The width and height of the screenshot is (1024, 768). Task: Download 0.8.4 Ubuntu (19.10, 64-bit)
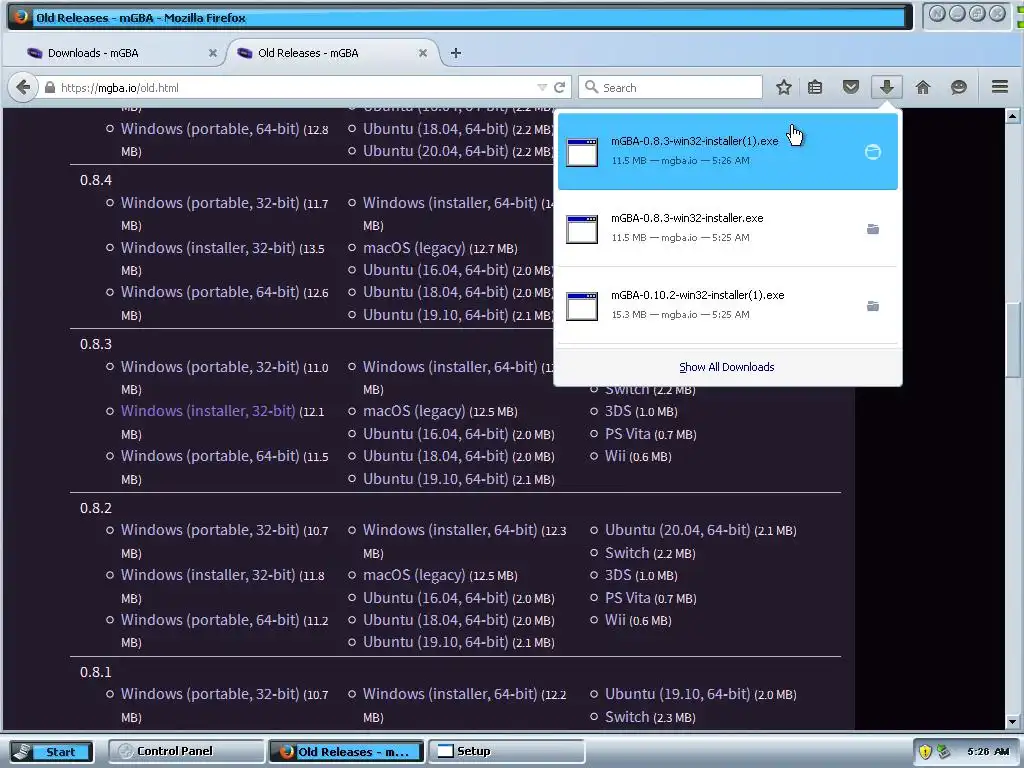click(x=436, y=315)
